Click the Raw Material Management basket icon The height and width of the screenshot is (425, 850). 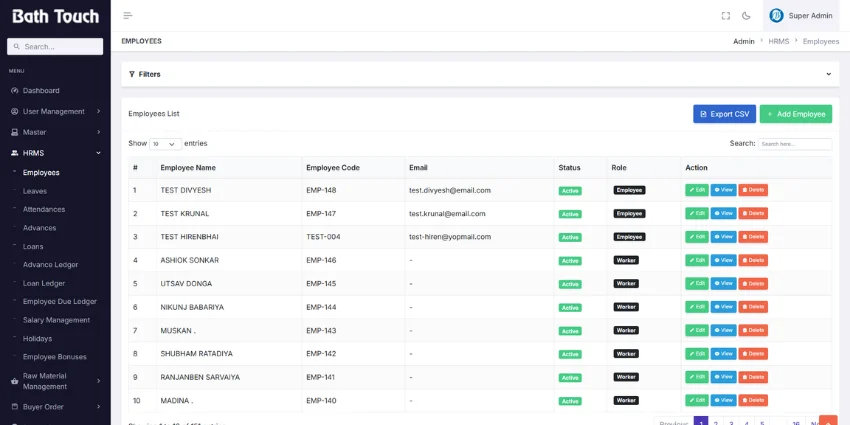point(15,381)
